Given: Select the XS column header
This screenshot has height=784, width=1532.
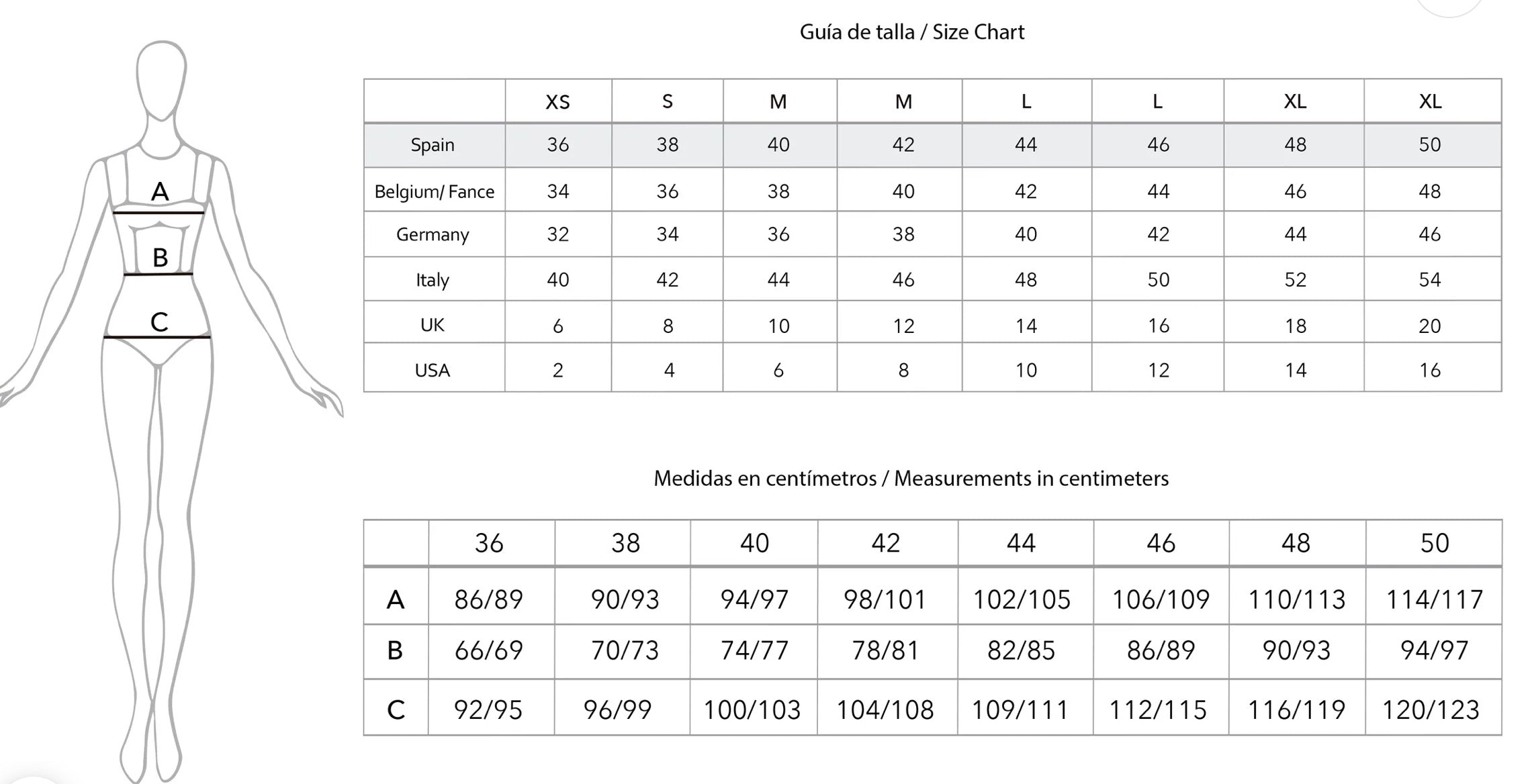Looking at the screenshot, I should point(557,101).
